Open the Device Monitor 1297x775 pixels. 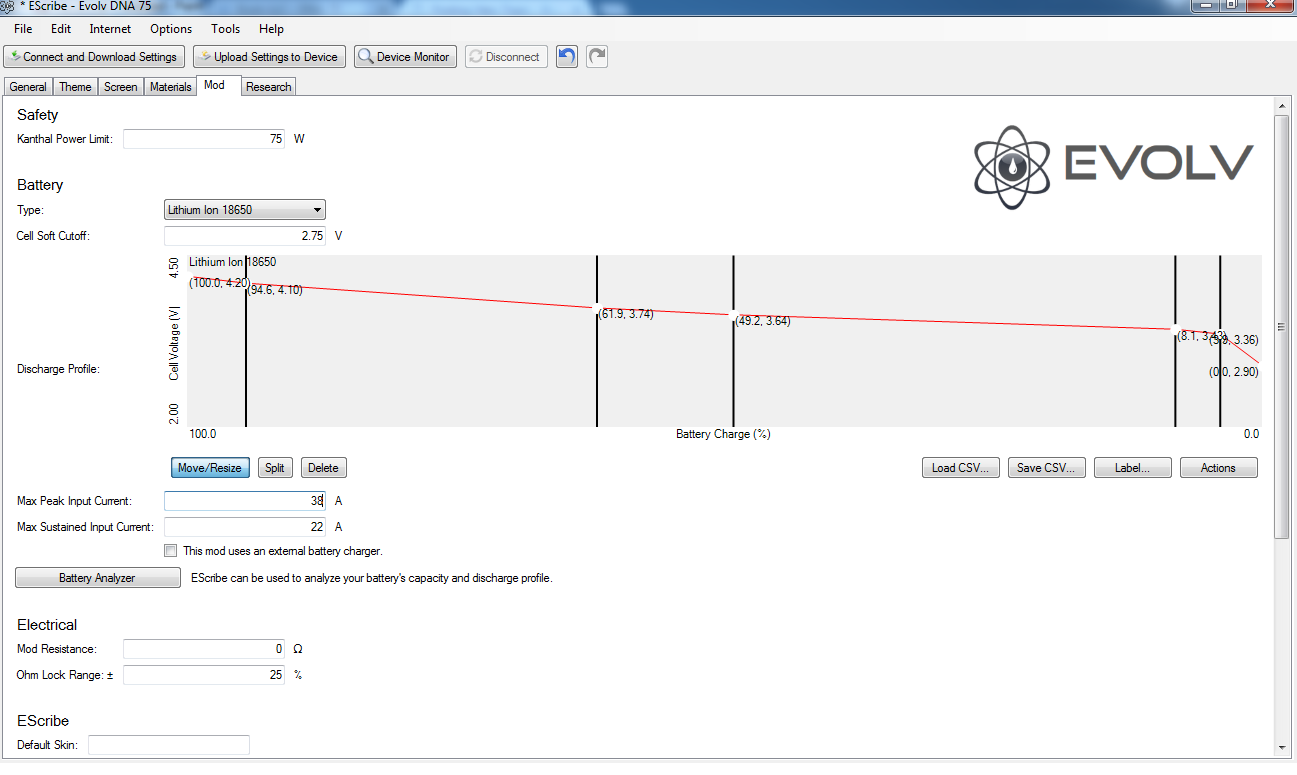coord(405,57)
